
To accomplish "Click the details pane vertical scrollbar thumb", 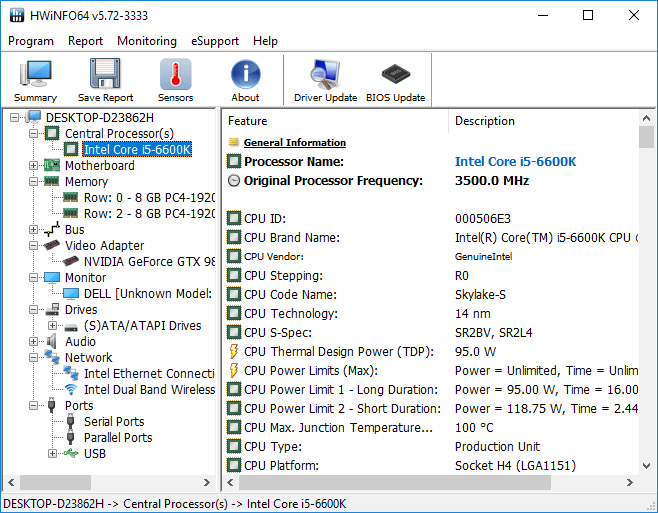I will 646,137.
